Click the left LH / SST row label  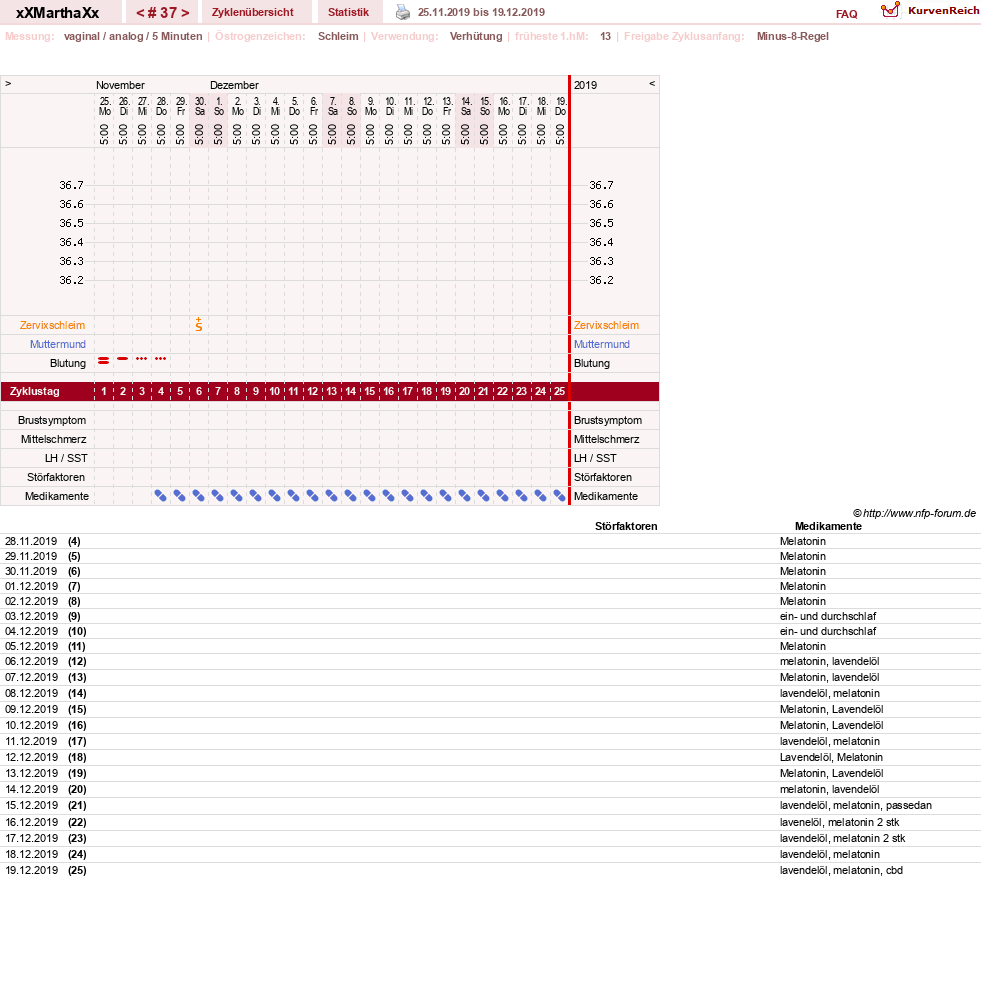point(66,459)
